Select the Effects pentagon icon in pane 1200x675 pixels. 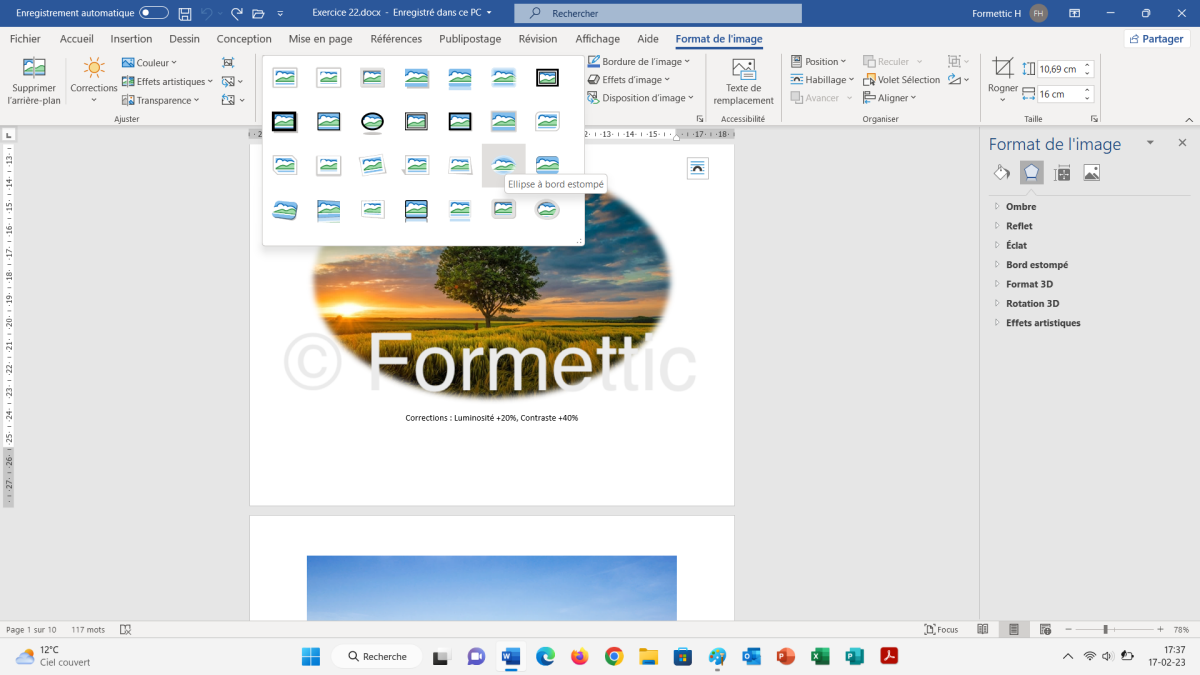[x=1031, y=173]
